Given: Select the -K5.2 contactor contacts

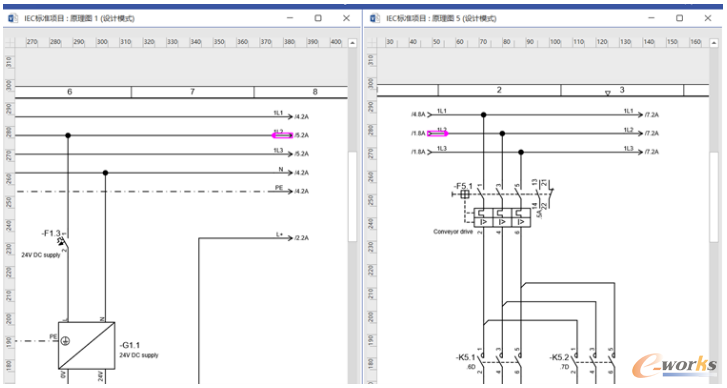Looking at the screenshot, I should click(593, 360).
